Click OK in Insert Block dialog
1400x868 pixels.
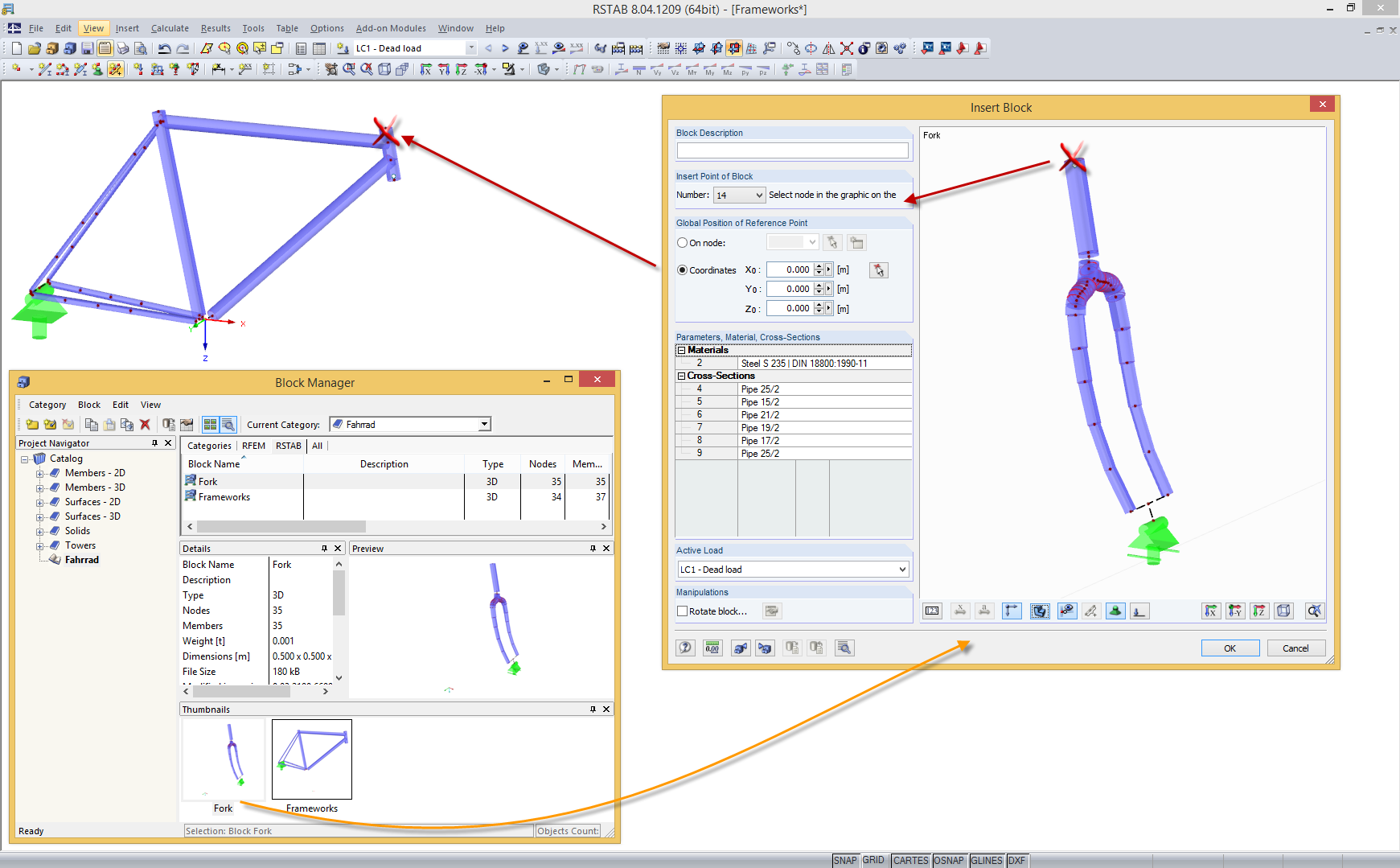pyautogui.click(x=1230, y=648)
